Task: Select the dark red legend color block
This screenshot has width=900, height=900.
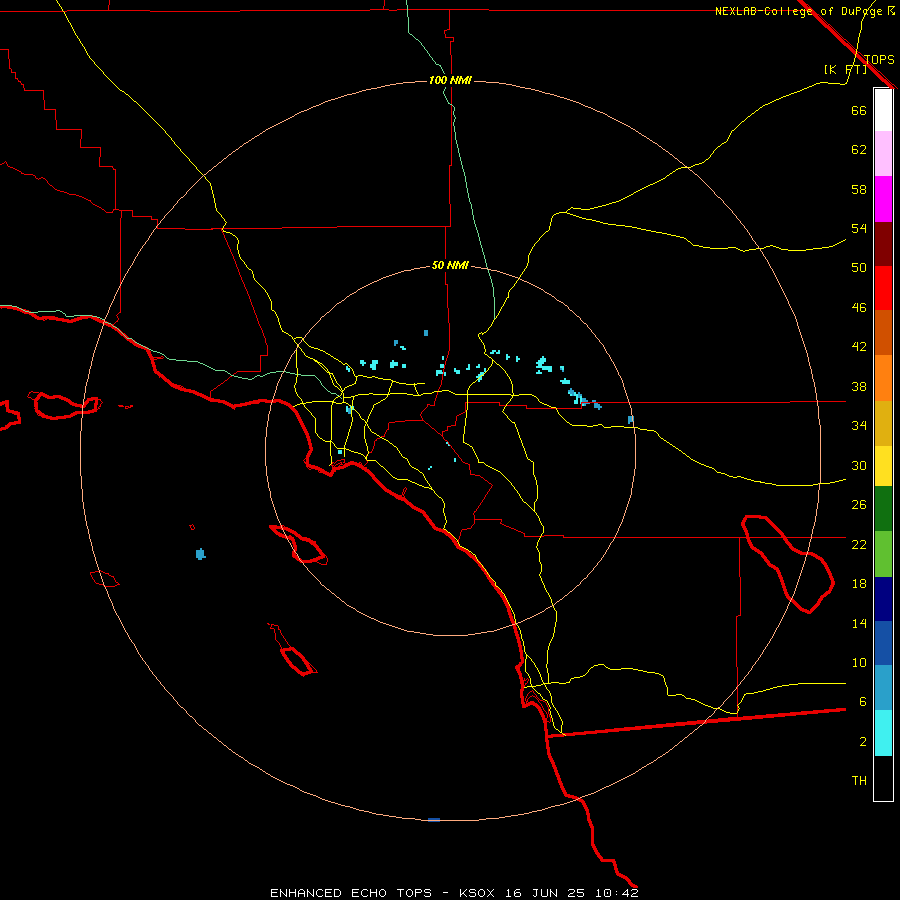Action: coord(883,244)
